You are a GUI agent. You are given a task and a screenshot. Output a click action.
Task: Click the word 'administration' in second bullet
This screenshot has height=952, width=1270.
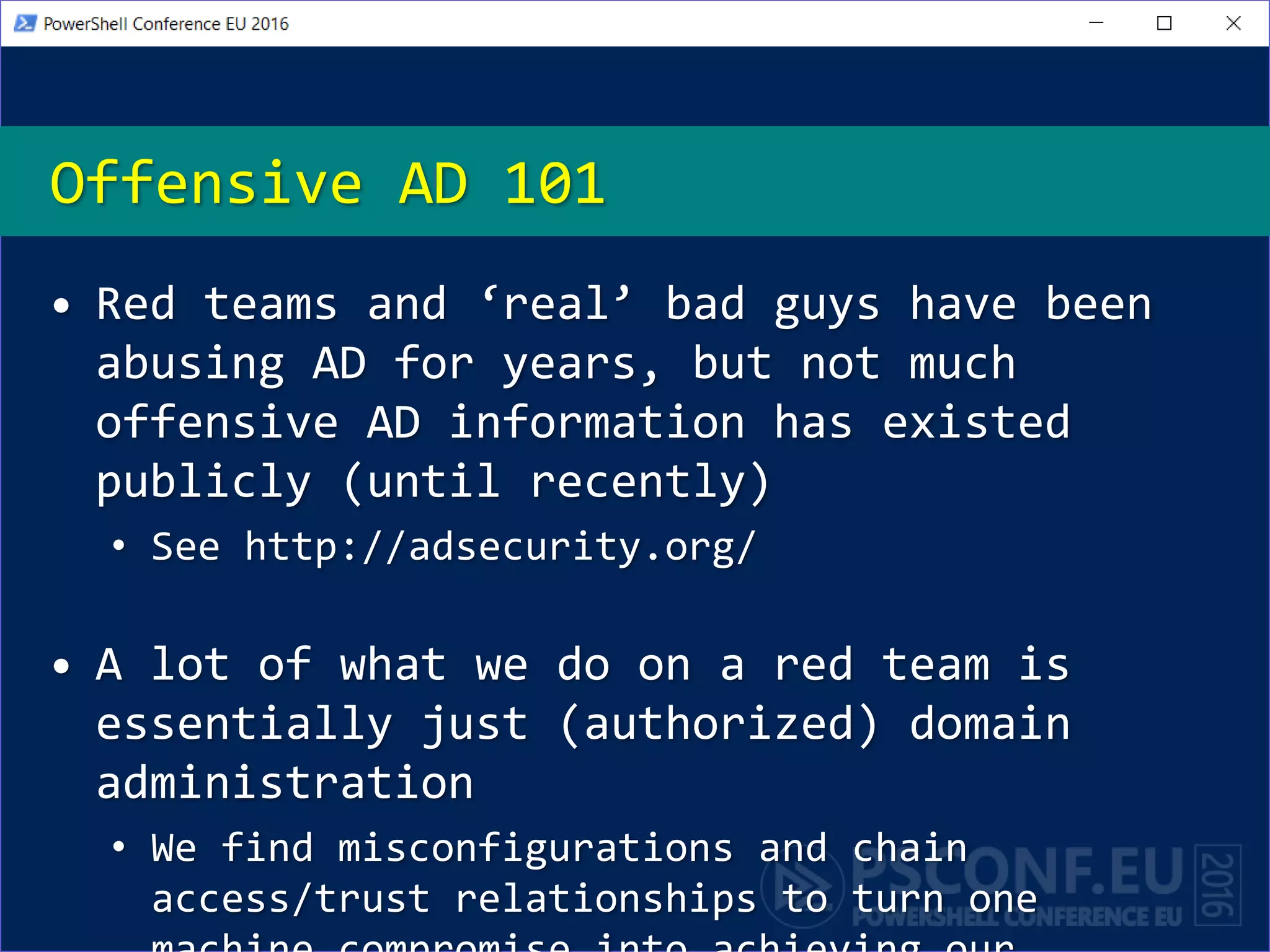[x=285, y=783]
